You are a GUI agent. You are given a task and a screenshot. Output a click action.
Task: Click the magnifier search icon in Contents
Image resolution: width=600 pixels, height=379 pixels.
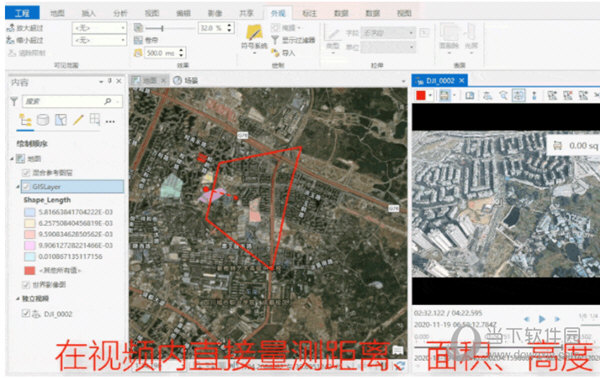coord(108,101)
